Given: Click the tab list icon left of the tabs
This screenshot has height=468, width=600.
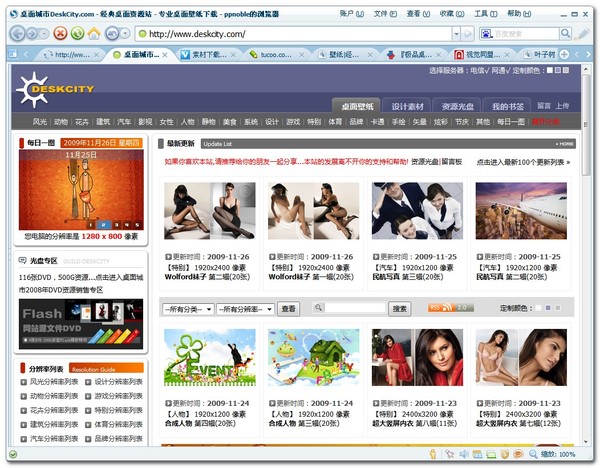Looking at the screenshot, I should pos(13,54).
